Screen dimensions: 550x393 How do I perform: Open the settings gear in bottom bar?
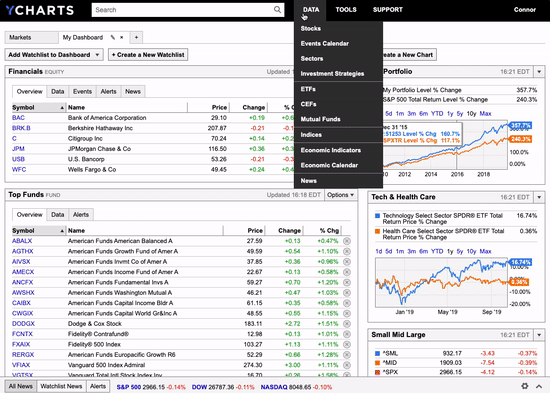[x=524, y=386]
